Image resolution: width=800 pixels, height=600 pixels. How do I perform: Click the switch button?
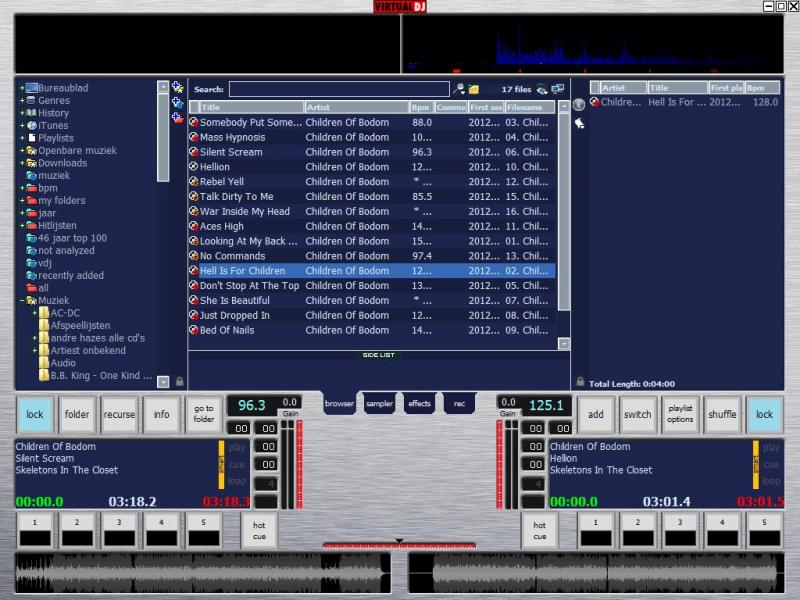pyautogui.click(x=637, y=414)
